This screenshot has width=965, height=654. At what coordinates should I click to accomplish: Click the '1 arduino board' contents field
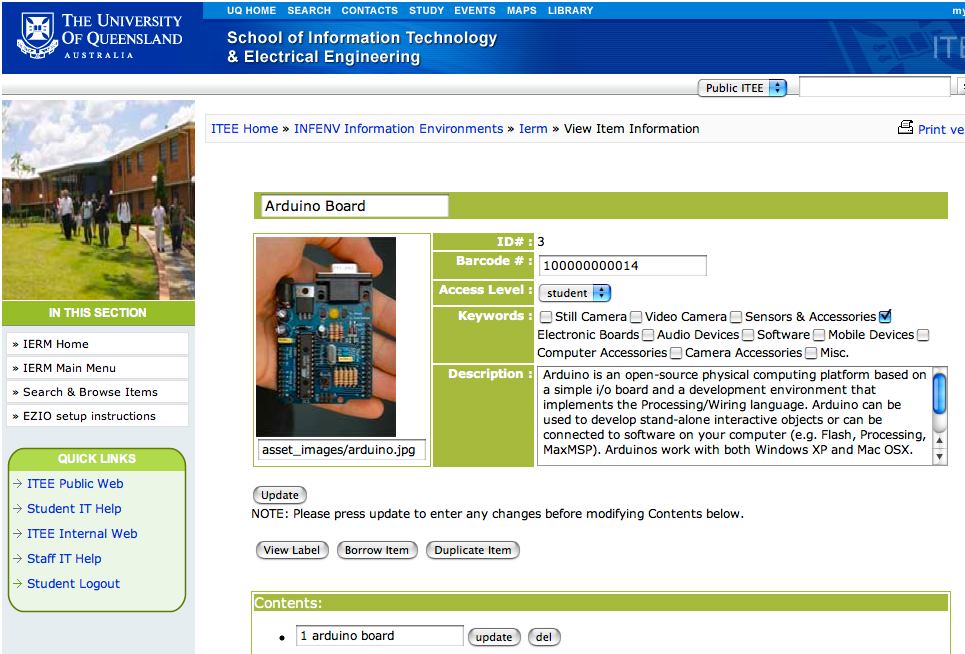(x=380, y=636)
